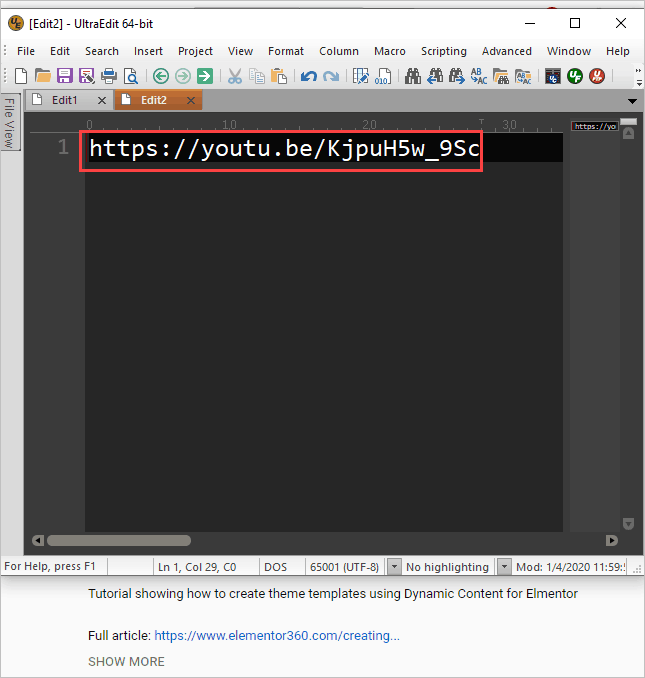The width and height of the screenshot is (645, 678).
Task: Open the Advanced menu
Action: tap(507, 51)
